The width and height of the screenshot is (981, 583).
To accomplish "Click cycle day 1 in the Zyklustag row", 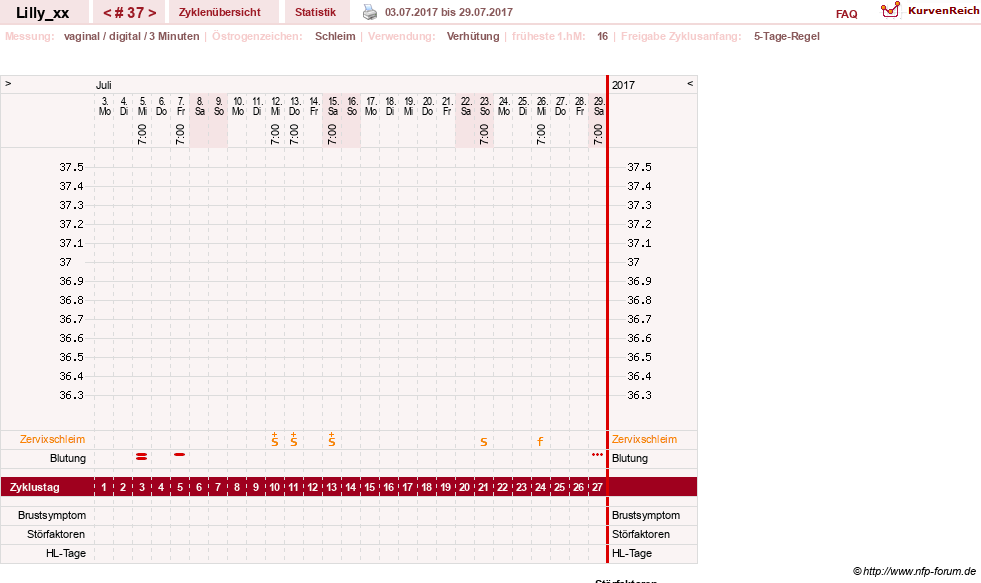I will 104,487.
